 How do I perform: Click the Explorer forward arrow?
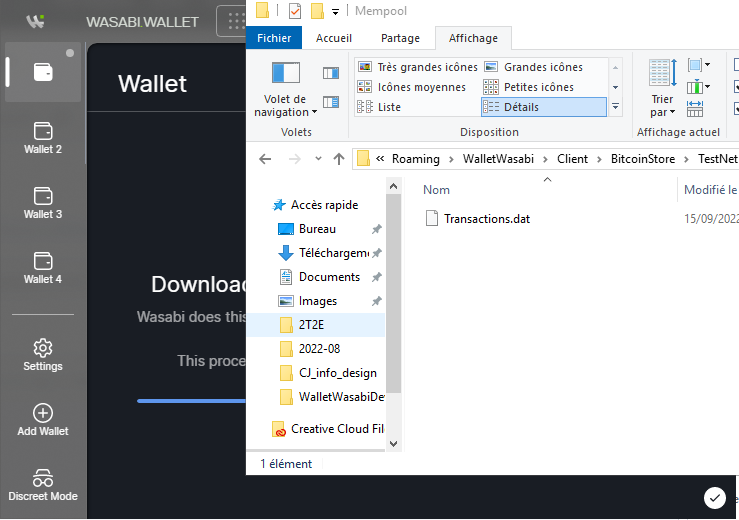coord(295,159)
